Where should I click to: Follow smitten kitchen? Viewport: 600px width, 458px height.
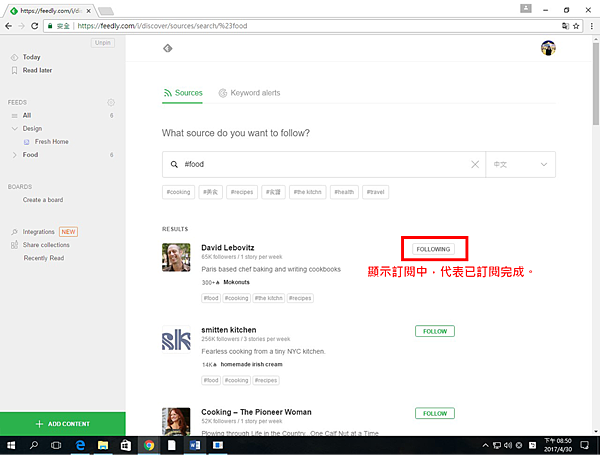point(435,331)
